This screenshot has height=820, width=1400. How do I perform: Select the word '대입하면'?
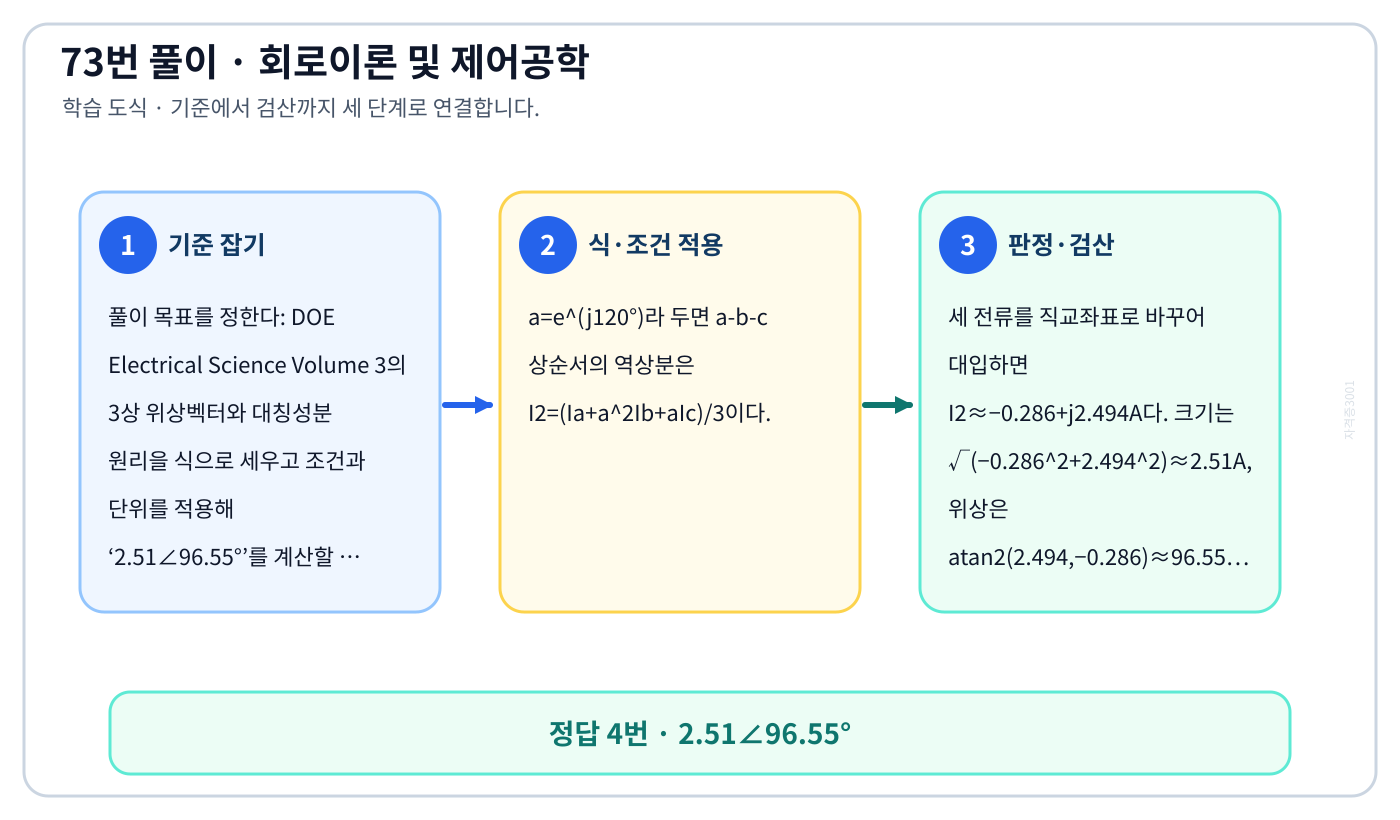point(988,365)
